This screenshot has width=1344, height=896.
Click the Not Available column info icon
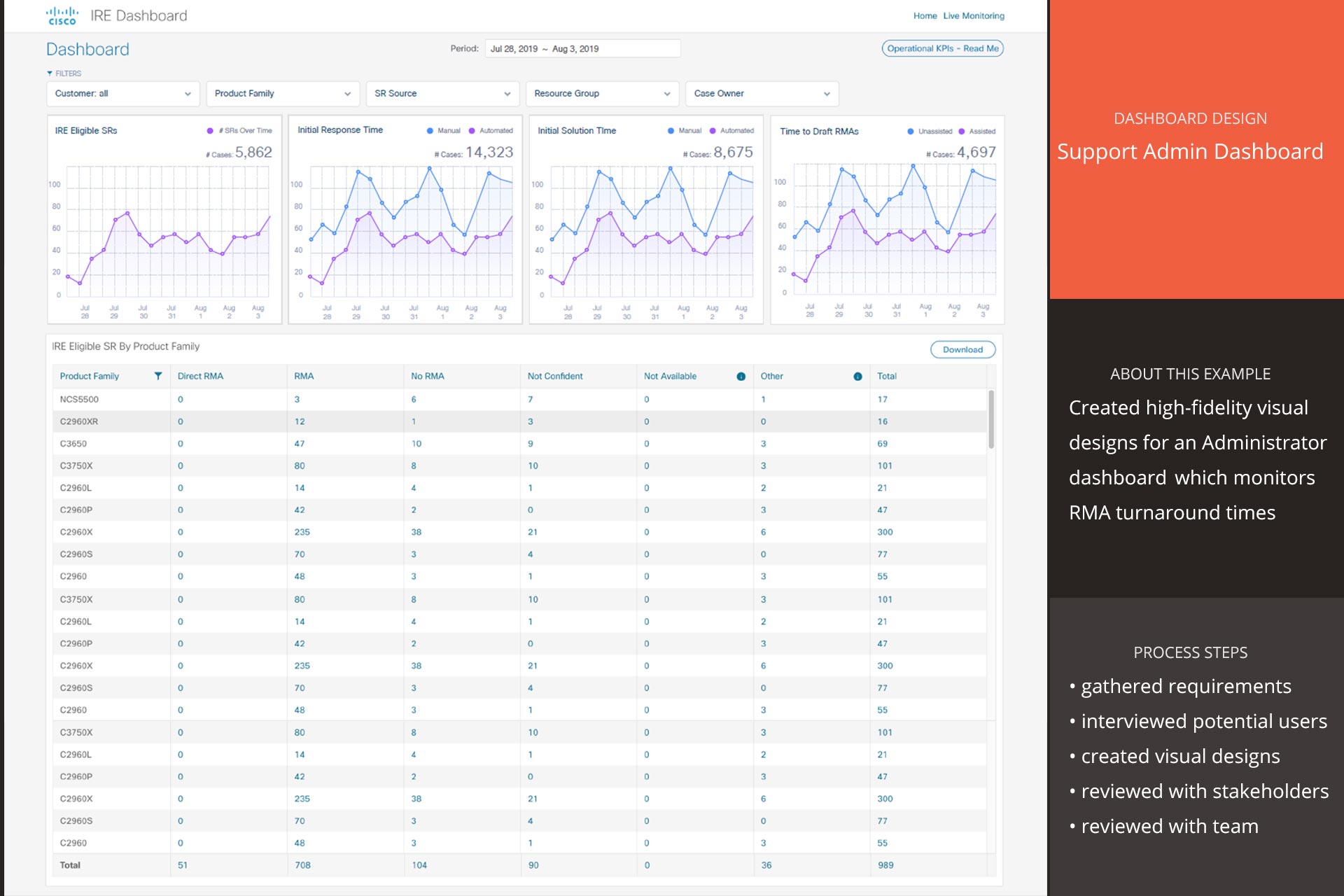[x=741, y=377]
